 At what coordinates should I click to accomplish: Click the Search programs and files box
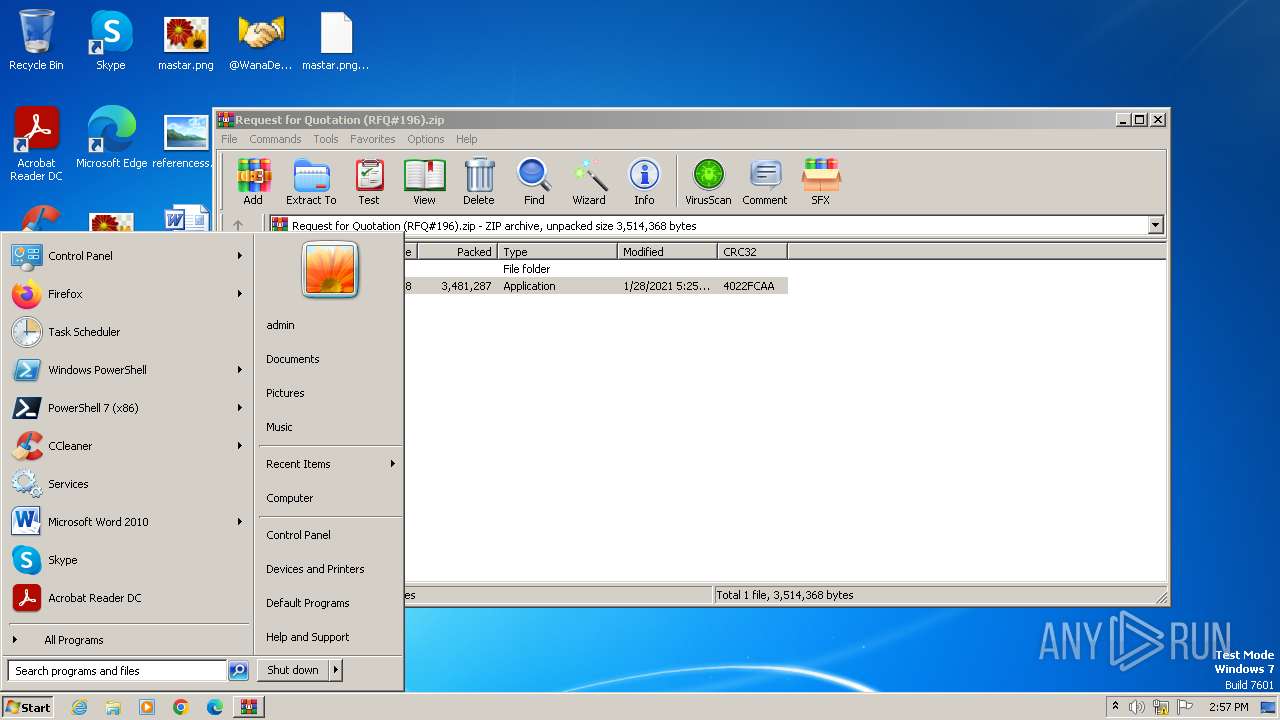click(117, 671)
